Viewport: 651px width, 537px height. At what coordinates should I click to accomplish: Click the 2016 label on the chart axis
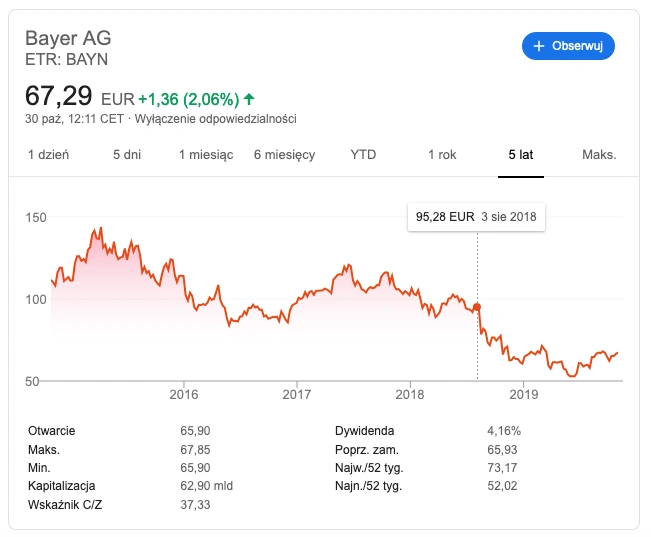pyautogui.click(x=184, y=394)
